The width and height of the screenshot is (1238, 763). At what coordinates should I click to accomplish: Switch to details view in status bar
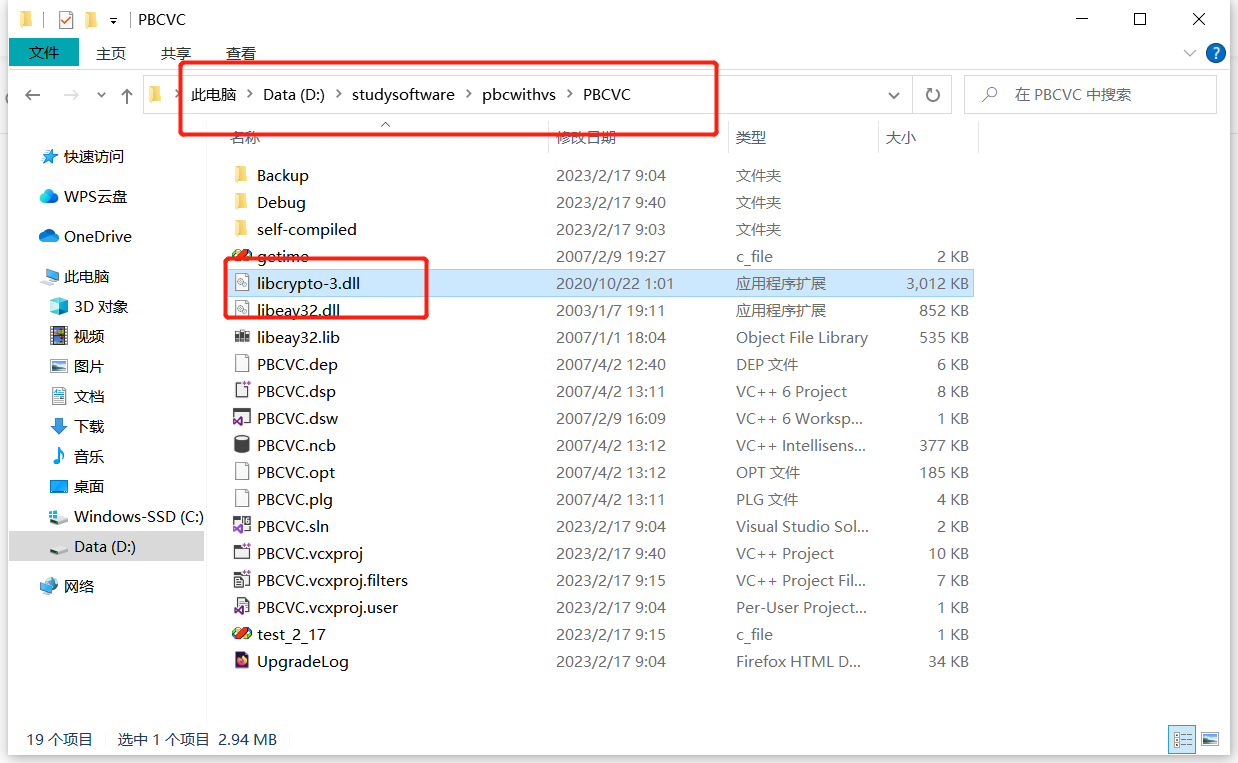[x=1182, y=739]
